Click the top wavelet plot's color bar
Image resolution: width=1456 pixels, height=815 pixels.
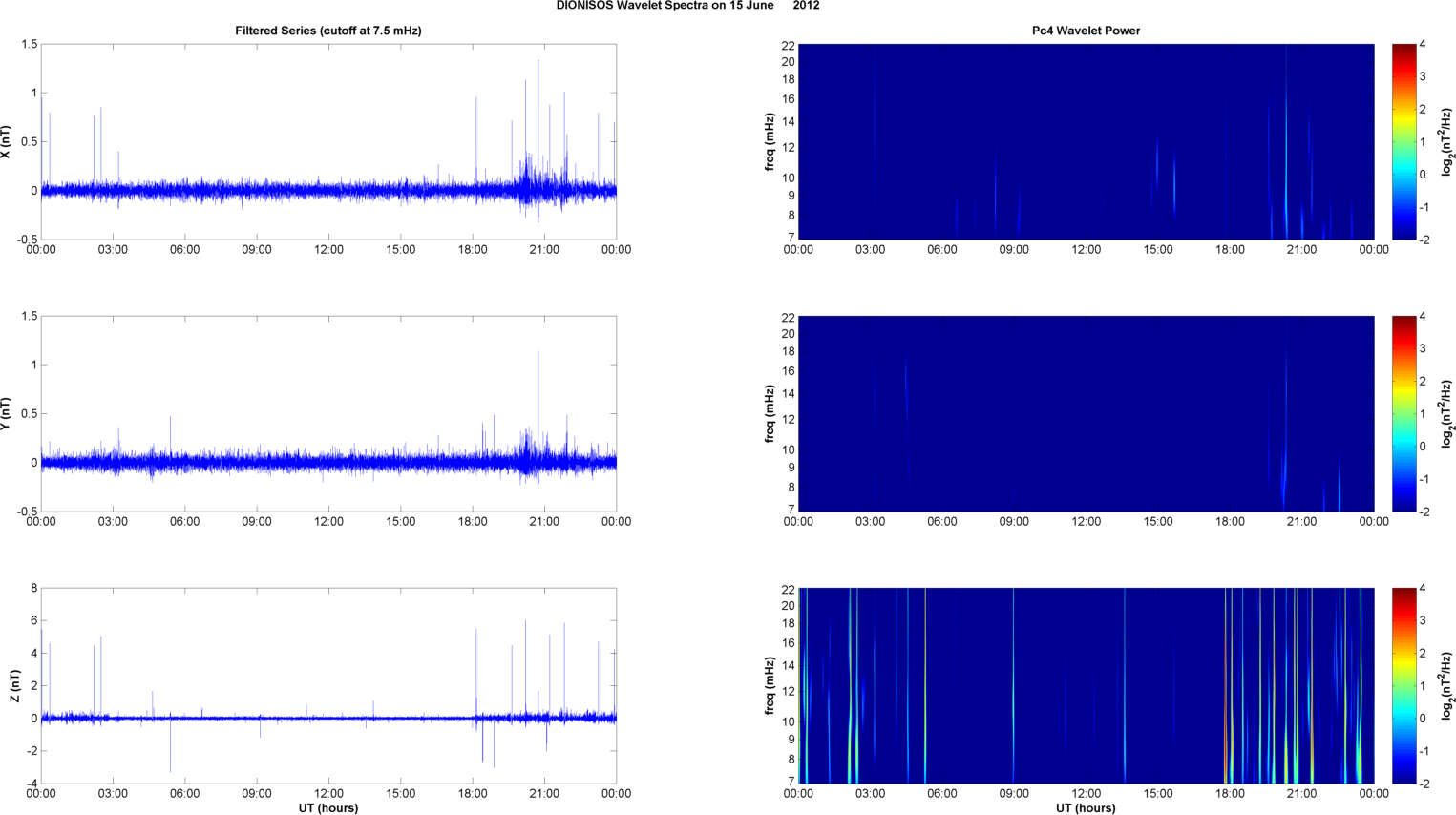coord(1403,141)
